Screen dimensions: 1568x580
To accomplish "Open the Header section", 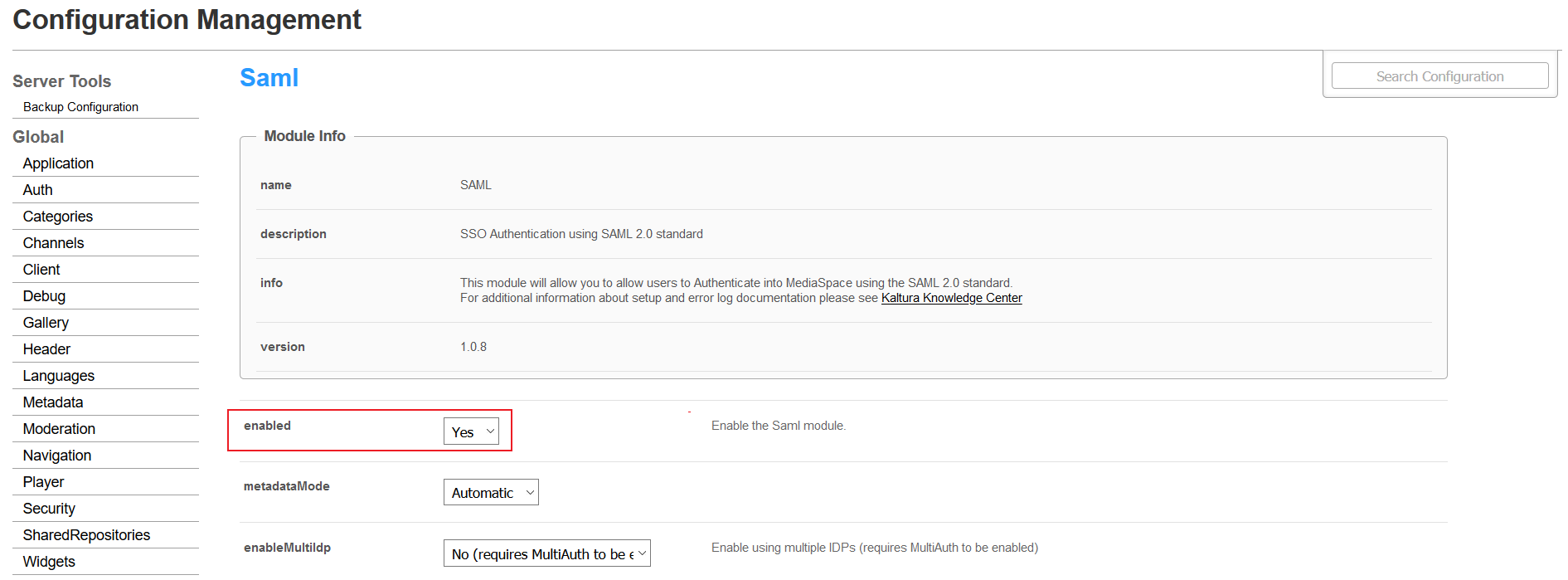I will (46, 349).
